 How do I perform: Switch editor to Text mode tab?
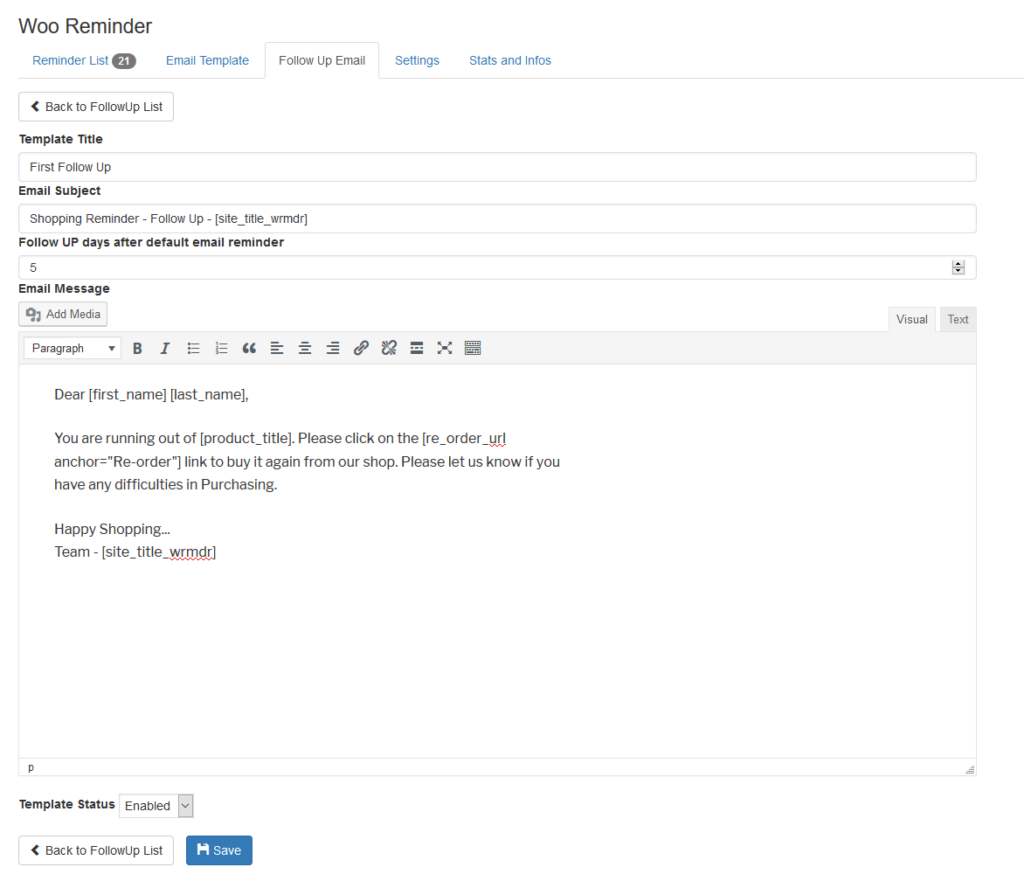(957, 320)
